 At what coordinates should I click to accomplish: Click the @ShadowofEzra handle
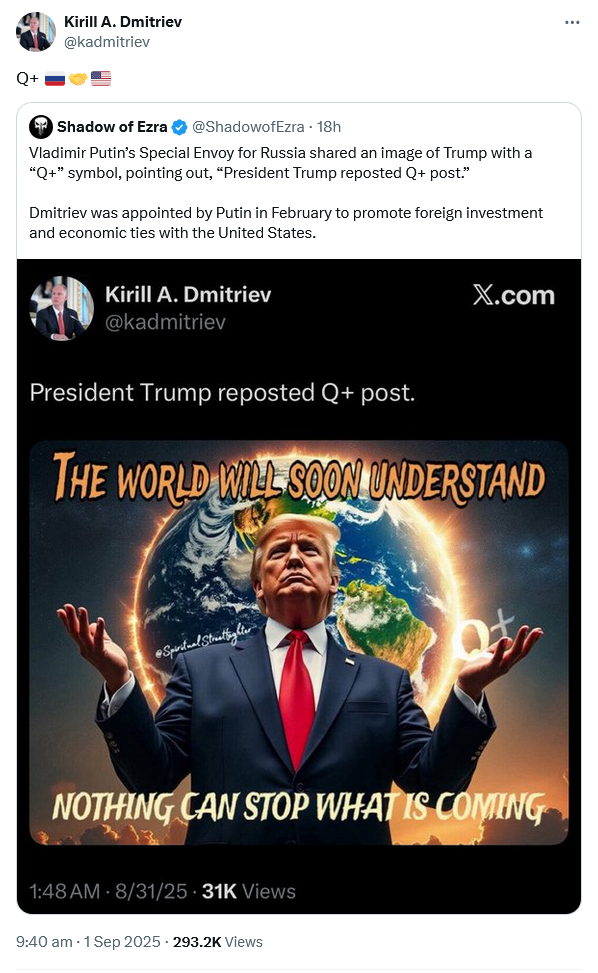(248, 127)
